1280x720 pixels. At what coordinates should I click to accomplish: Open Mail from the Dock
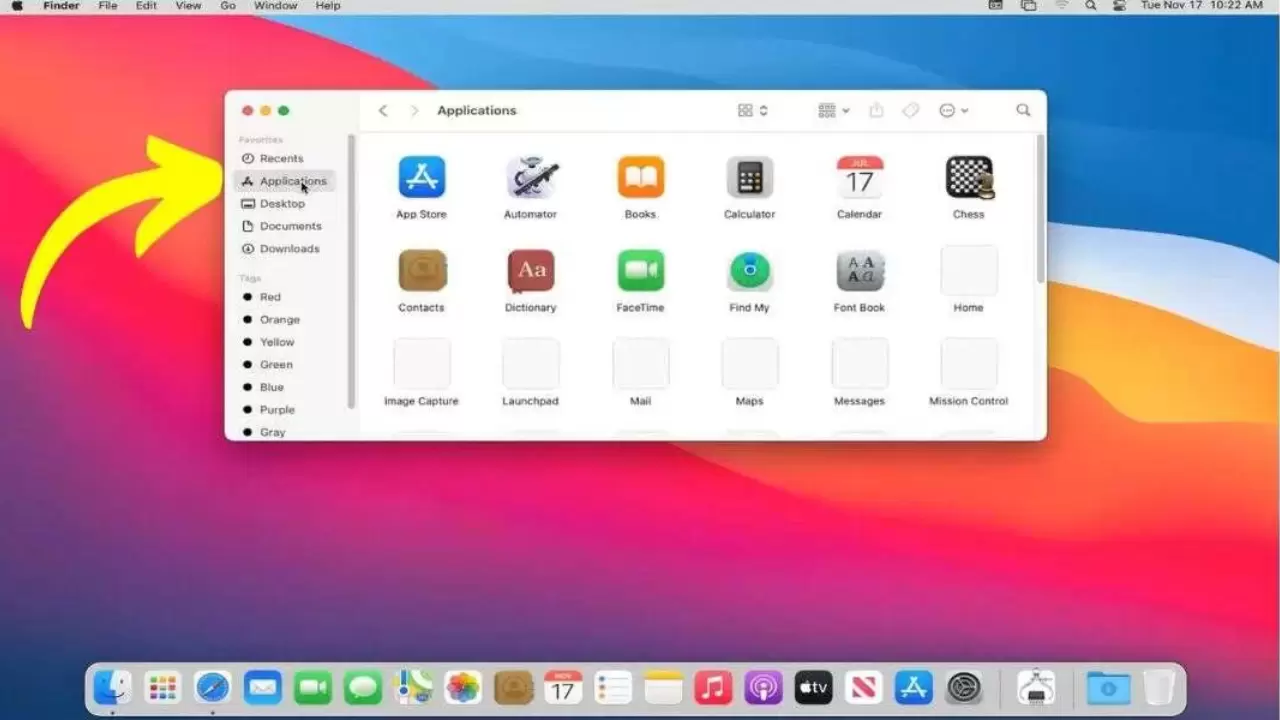262,688
